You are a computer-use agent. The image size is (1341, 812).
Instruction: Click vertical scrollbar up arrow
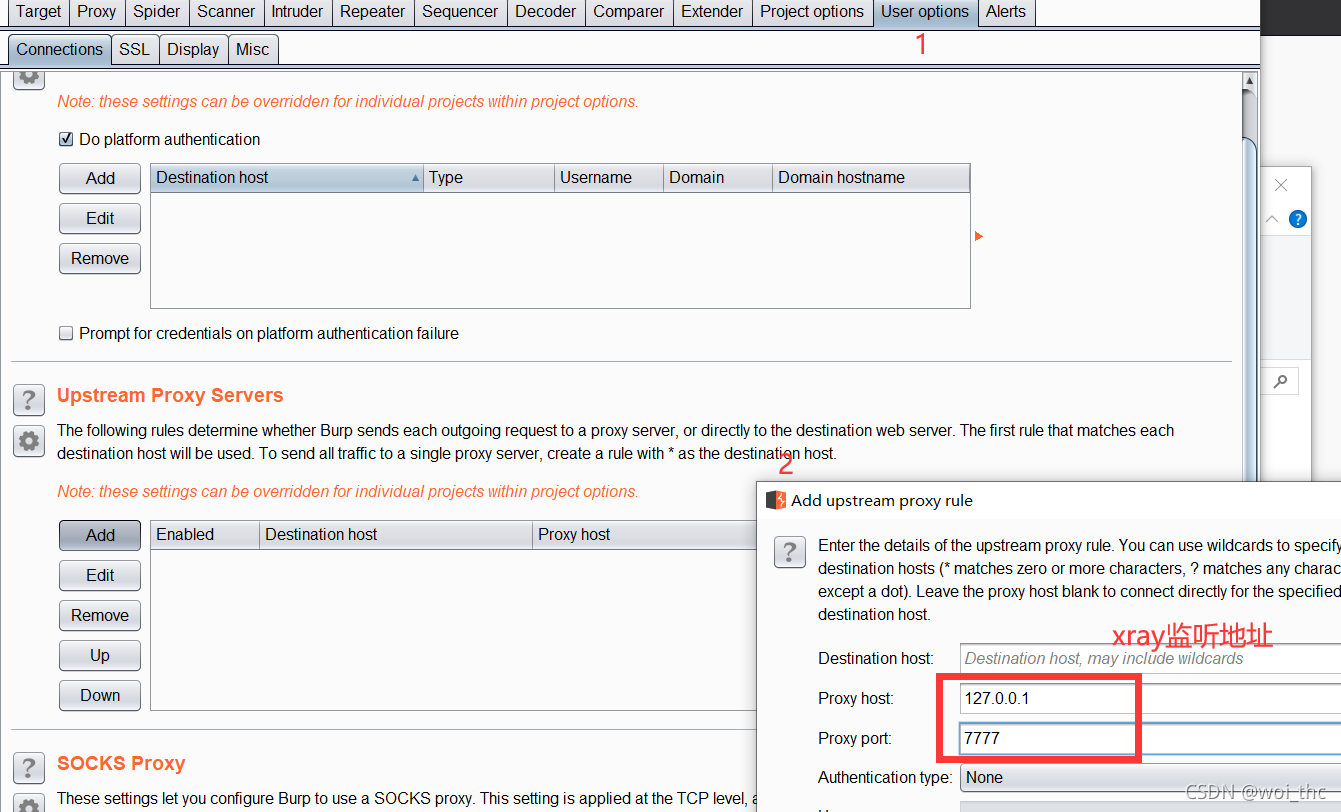pyautogui.click(x=1249, y=80)
